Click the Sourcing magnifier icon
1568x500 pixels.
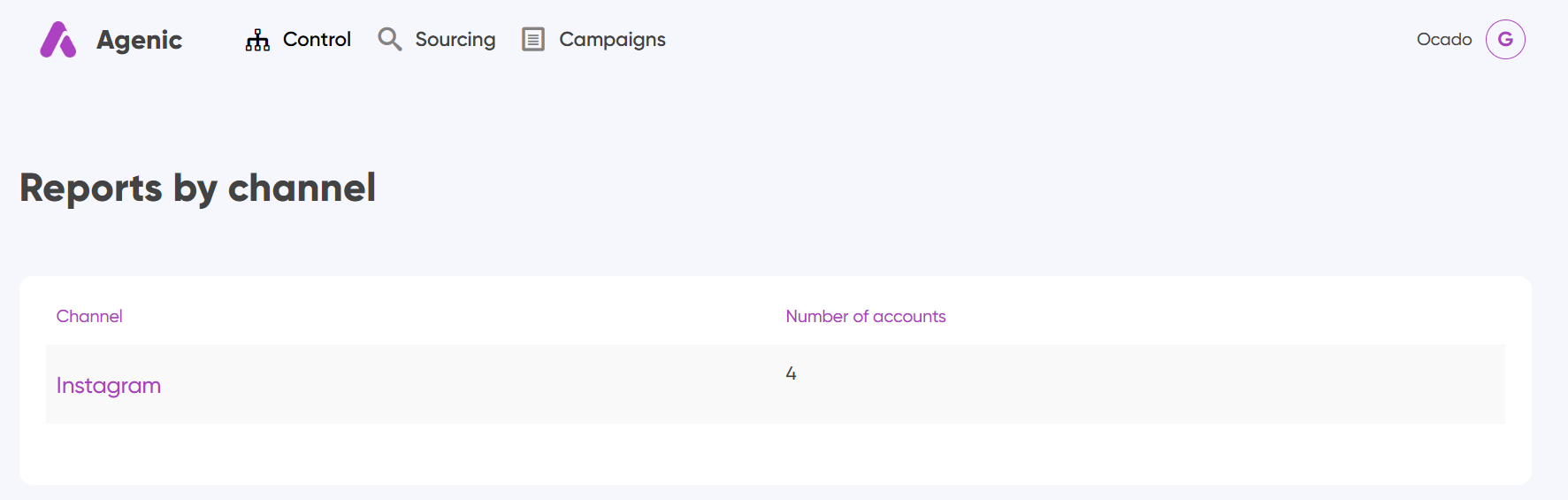coord(389,40)
